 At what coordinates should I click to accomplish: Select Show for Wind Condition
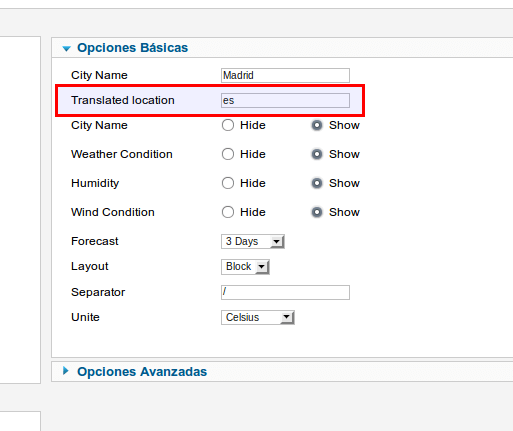coord(317,212)
